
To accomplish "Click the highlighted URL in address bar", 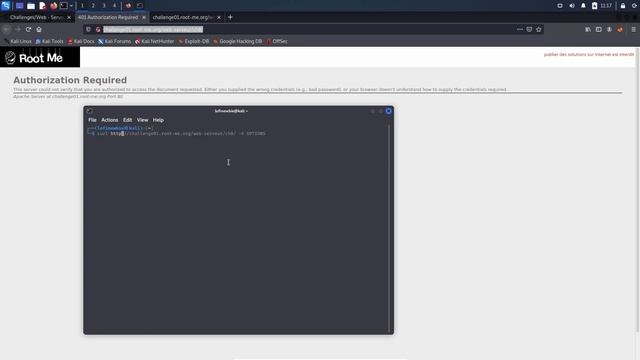I will coord(153,29).
